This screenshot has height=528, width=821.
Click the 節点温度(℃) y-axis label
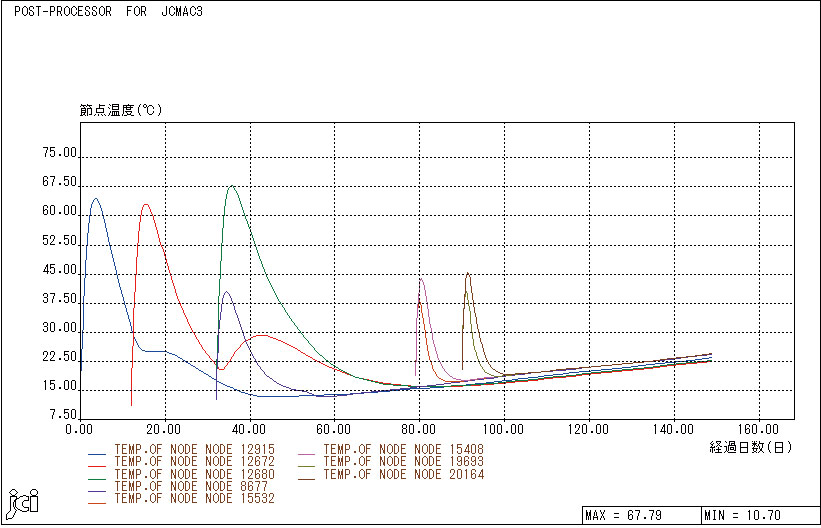coord(121,110)
